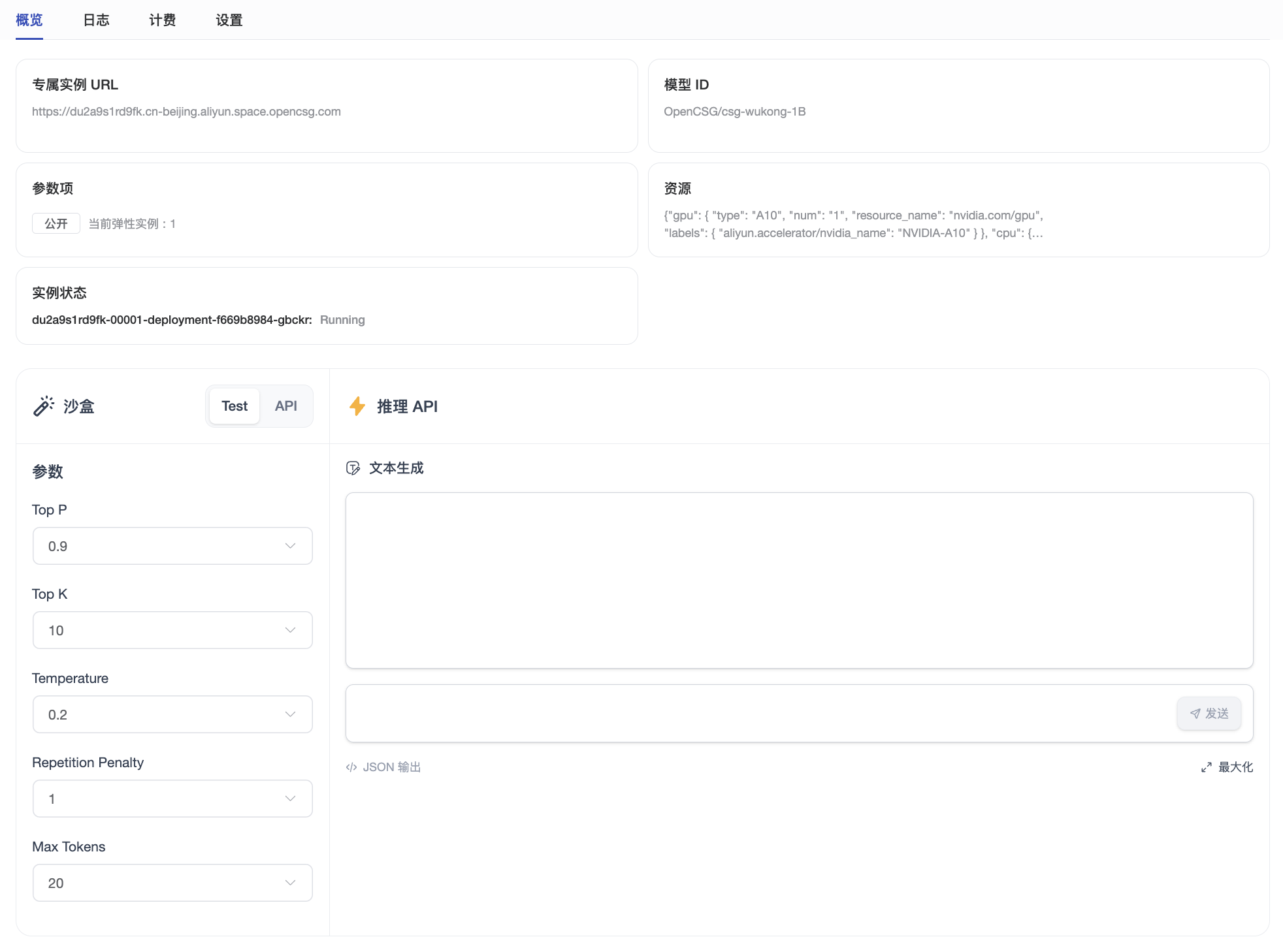The width and height of the screenshot is (1283, 952).
Task: Click the 最大化 label
Action: coord(1235,767)
